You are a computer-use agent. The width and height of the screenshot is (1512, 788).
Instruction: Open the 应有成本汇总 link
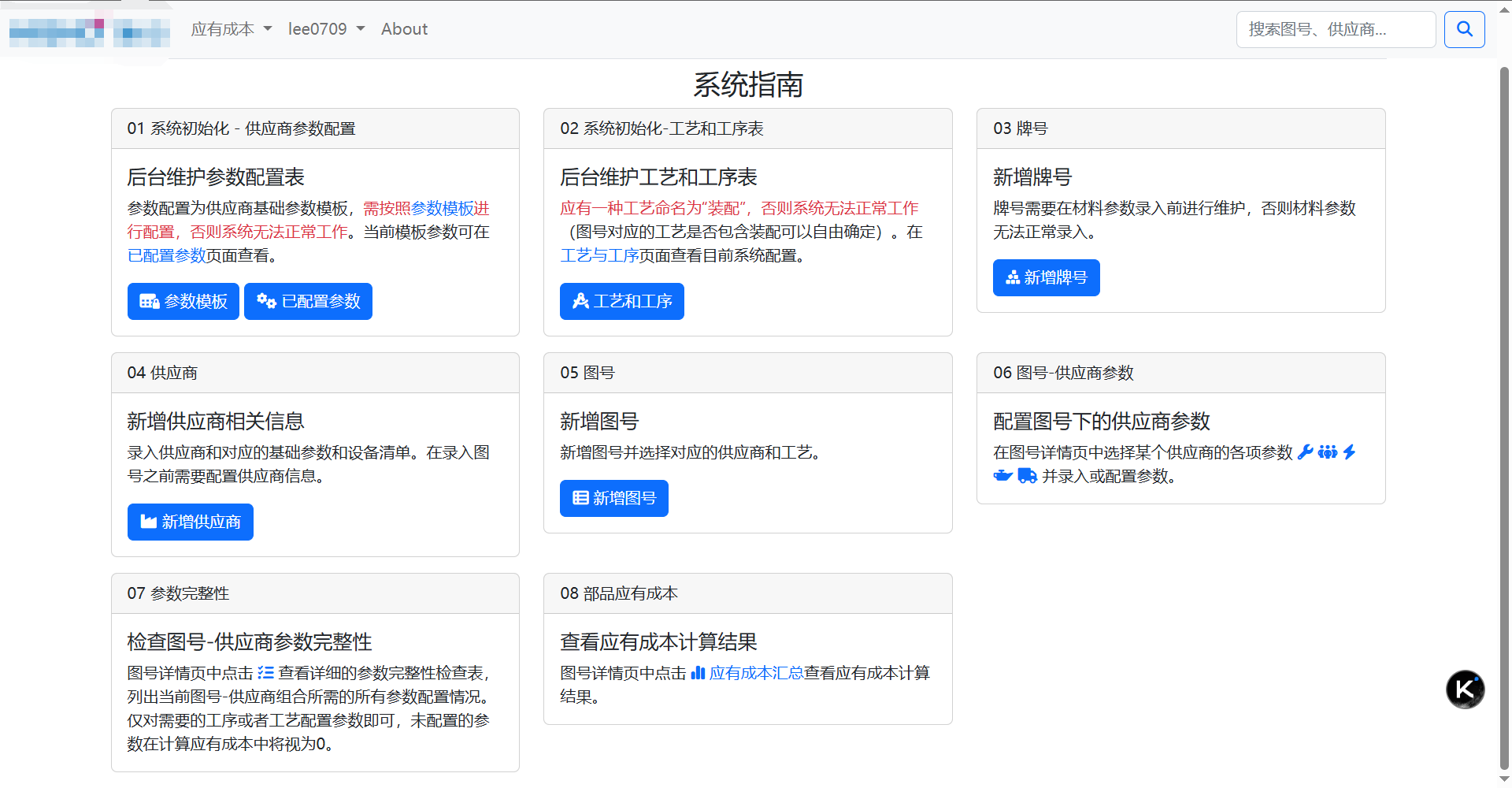tap(756, 673)
